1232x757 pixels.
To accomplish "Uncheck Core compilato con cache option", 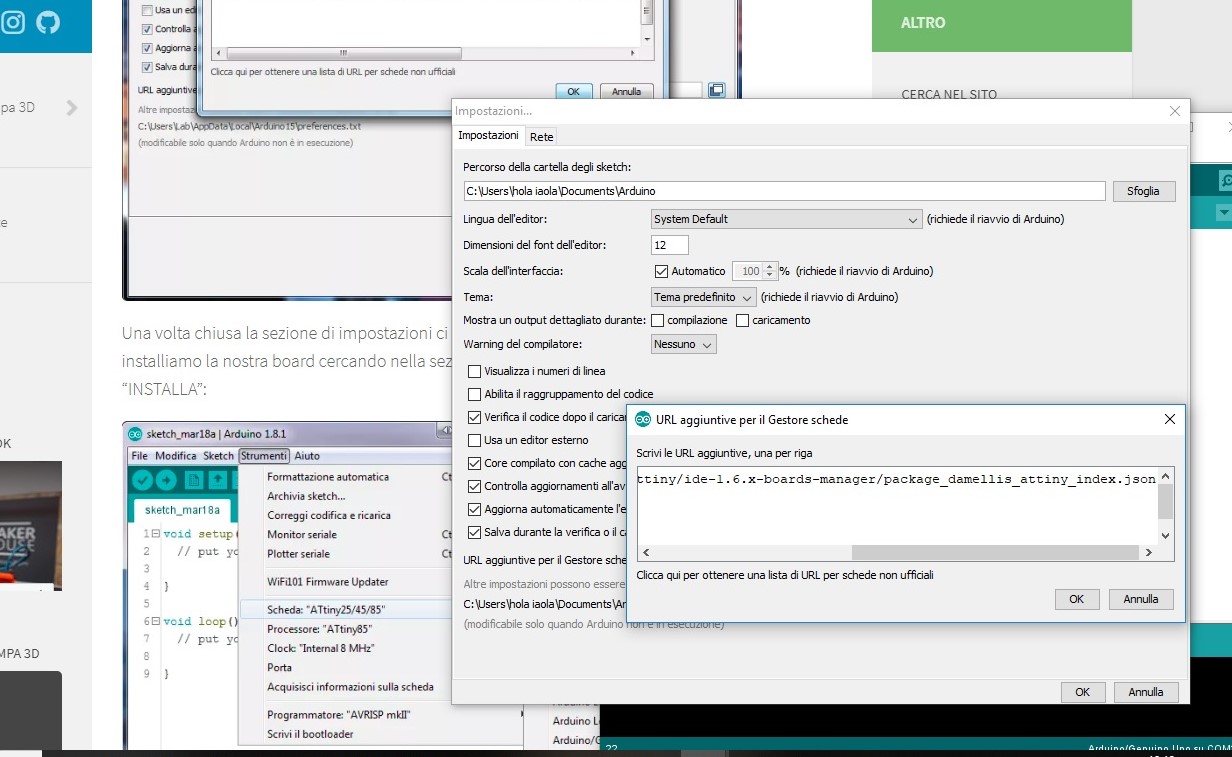I will point(475,463).
